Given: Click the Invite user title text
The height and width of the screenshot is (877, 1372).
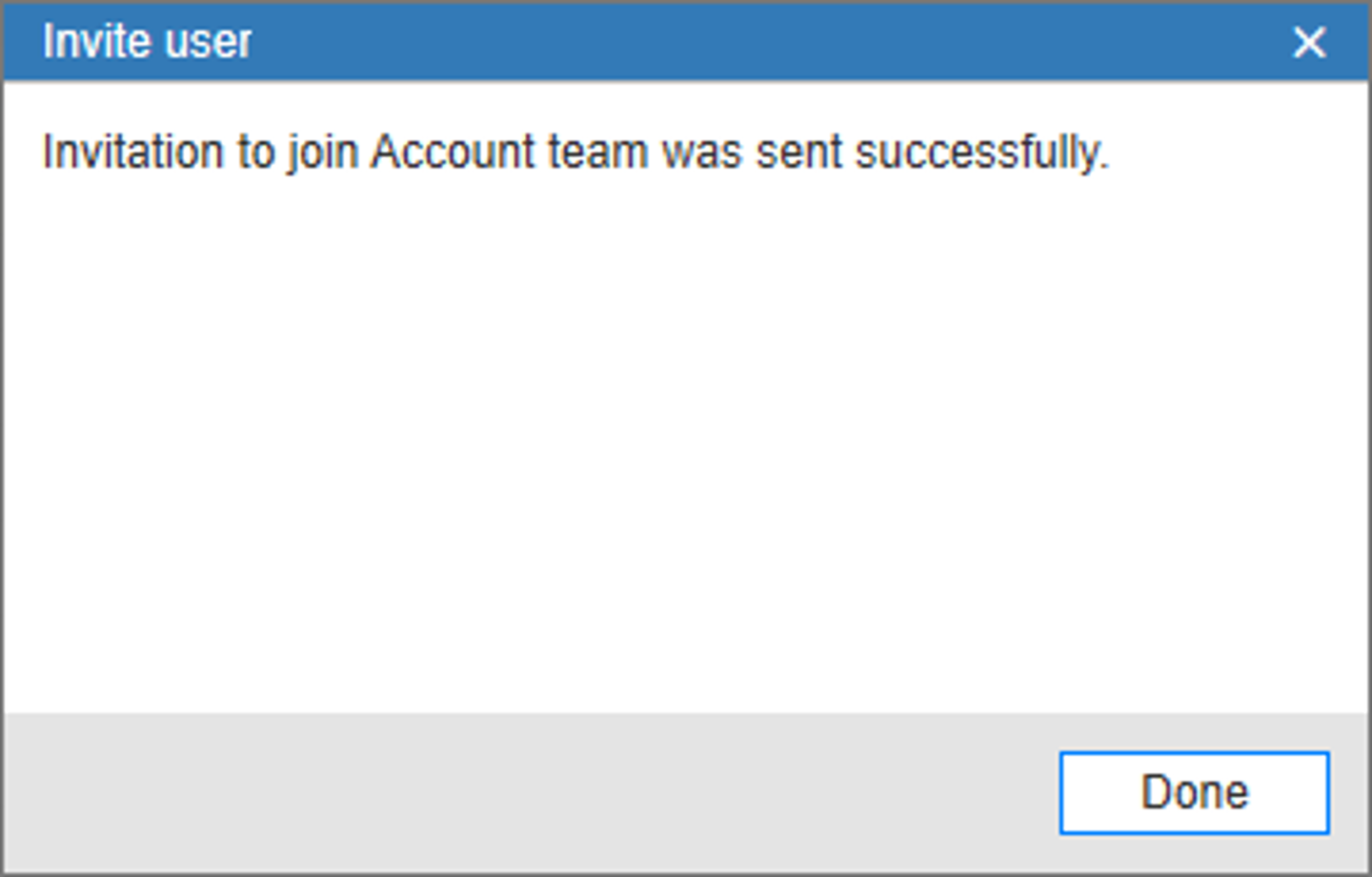Looking at the screenshot, I should pos(147,42).
